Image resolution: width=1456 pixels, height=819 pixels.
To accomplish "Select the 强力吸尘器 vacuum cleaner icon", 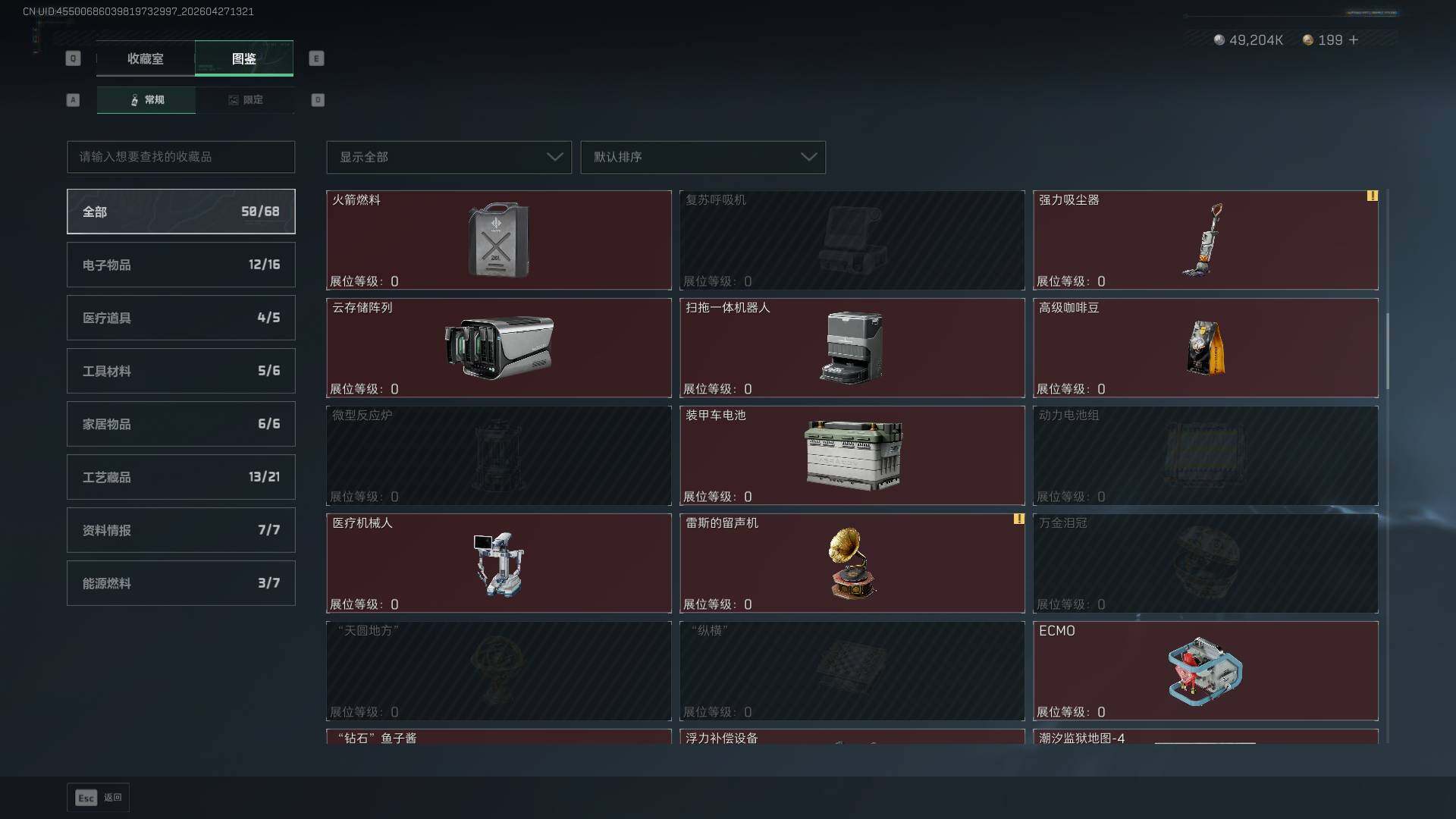I will pos(1204,240).
